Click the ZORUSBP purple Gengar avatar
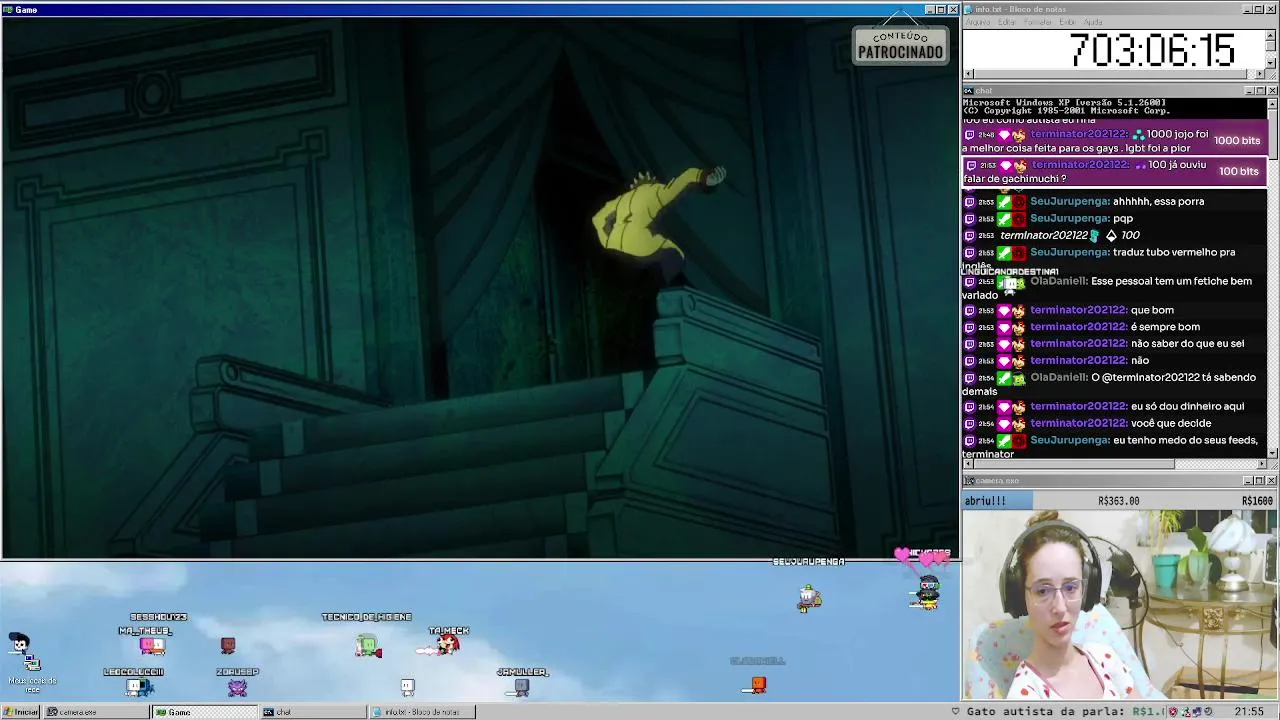 [237, 687]
